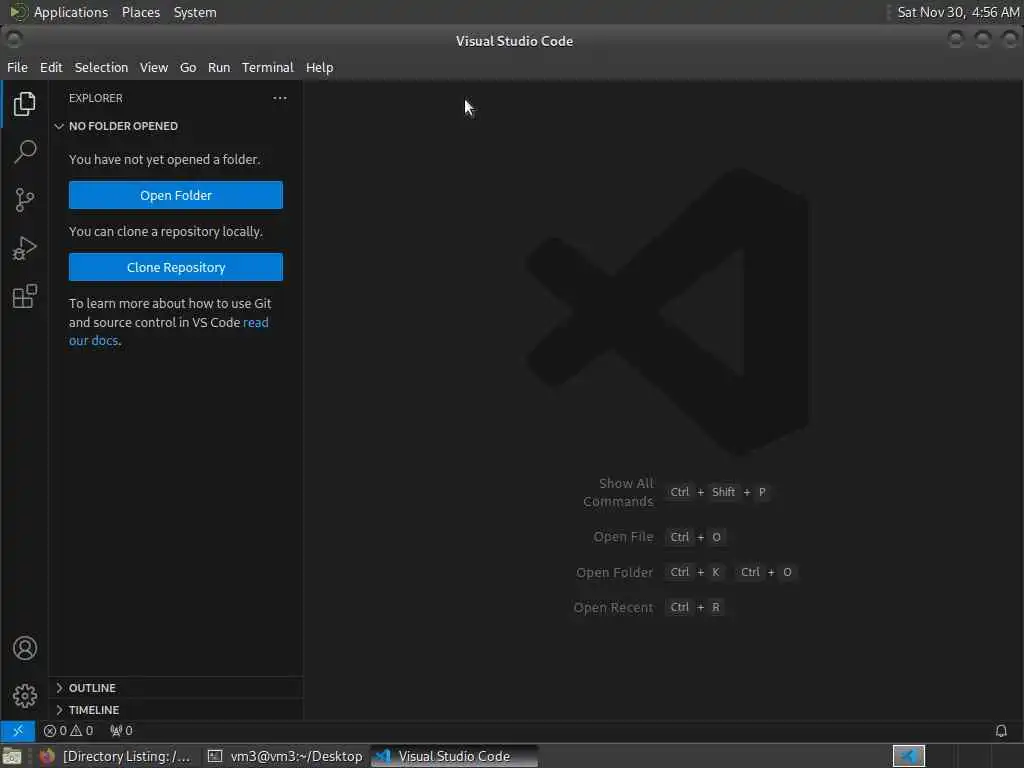Open the Edit menu
The height and width of the screenshot is (768, 1024).
(x=51, y=67)
